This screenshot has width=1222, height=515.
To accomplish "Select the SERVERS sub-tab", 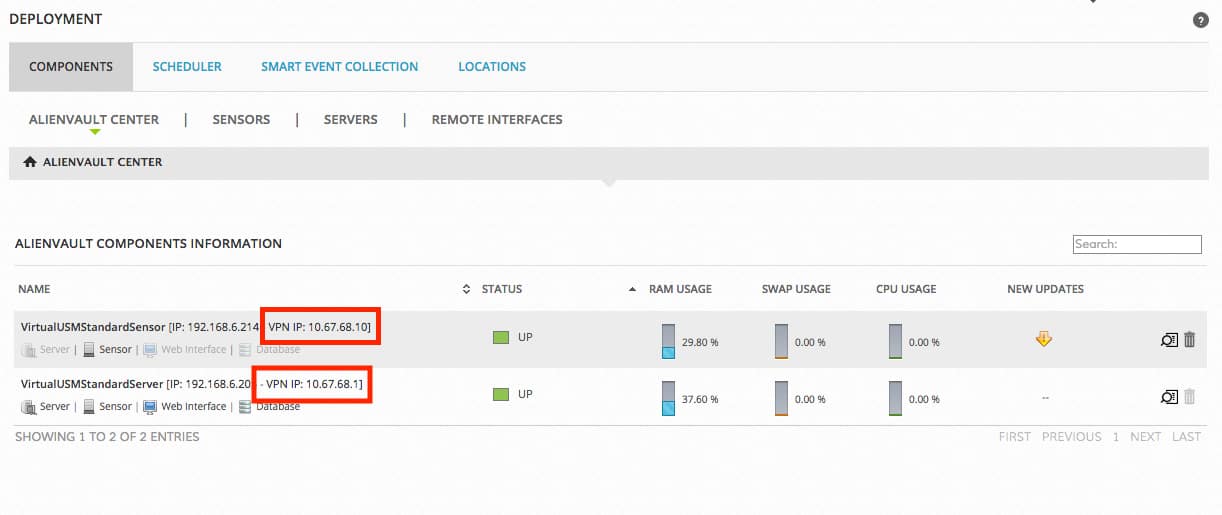I will (351, 119).
